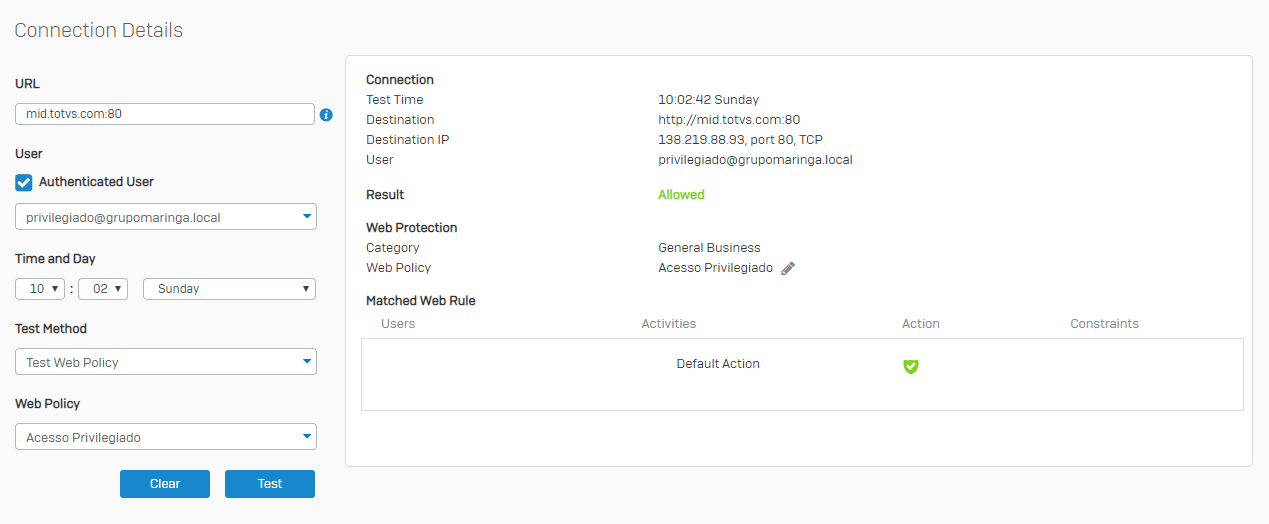The height and width of the screenshot is (524, 1269).
Task: Click the Users column header
Action: point(398,324)
